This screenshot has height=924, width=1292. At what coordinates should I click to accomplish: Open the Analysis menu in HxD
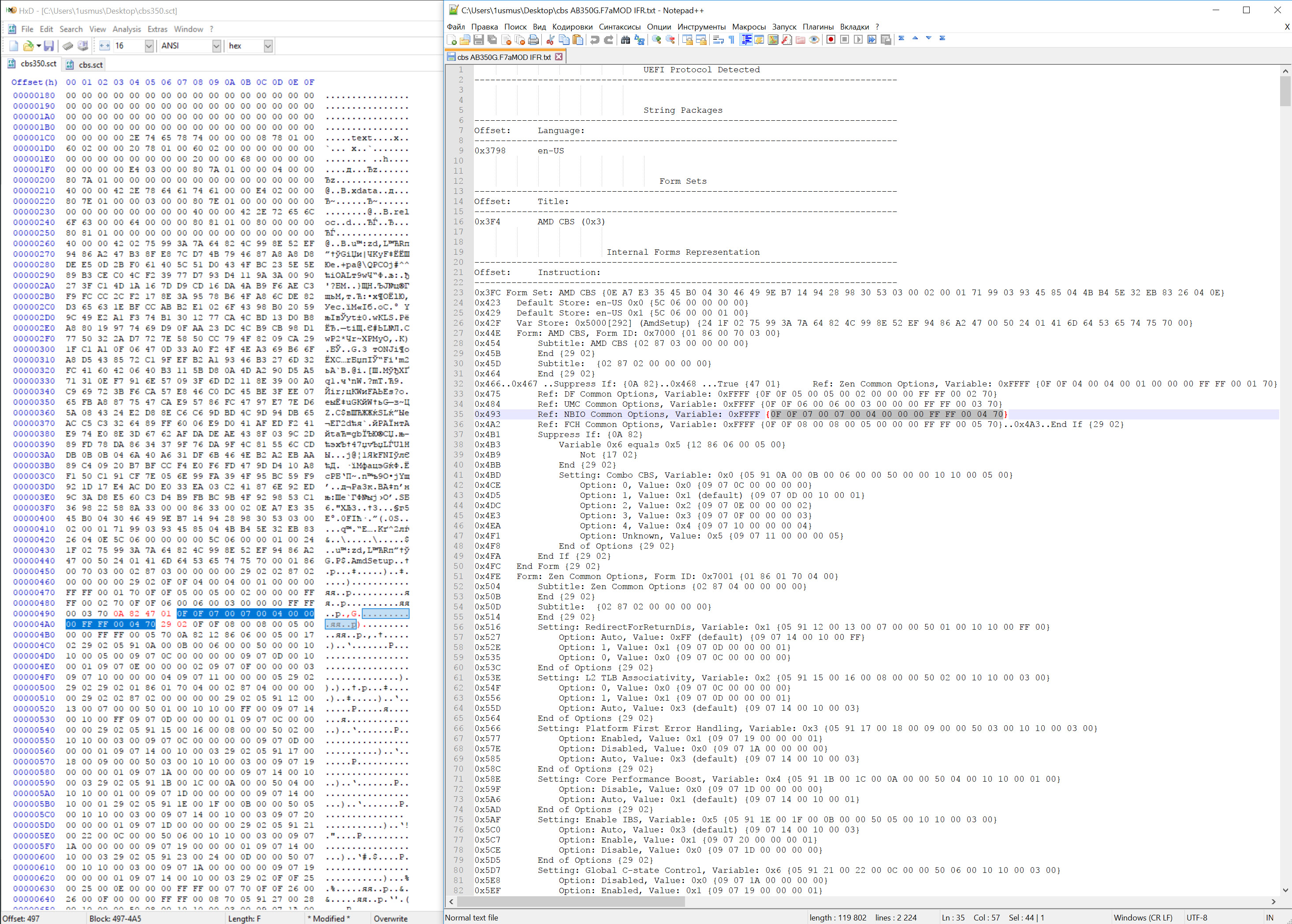tap(127, 29)
